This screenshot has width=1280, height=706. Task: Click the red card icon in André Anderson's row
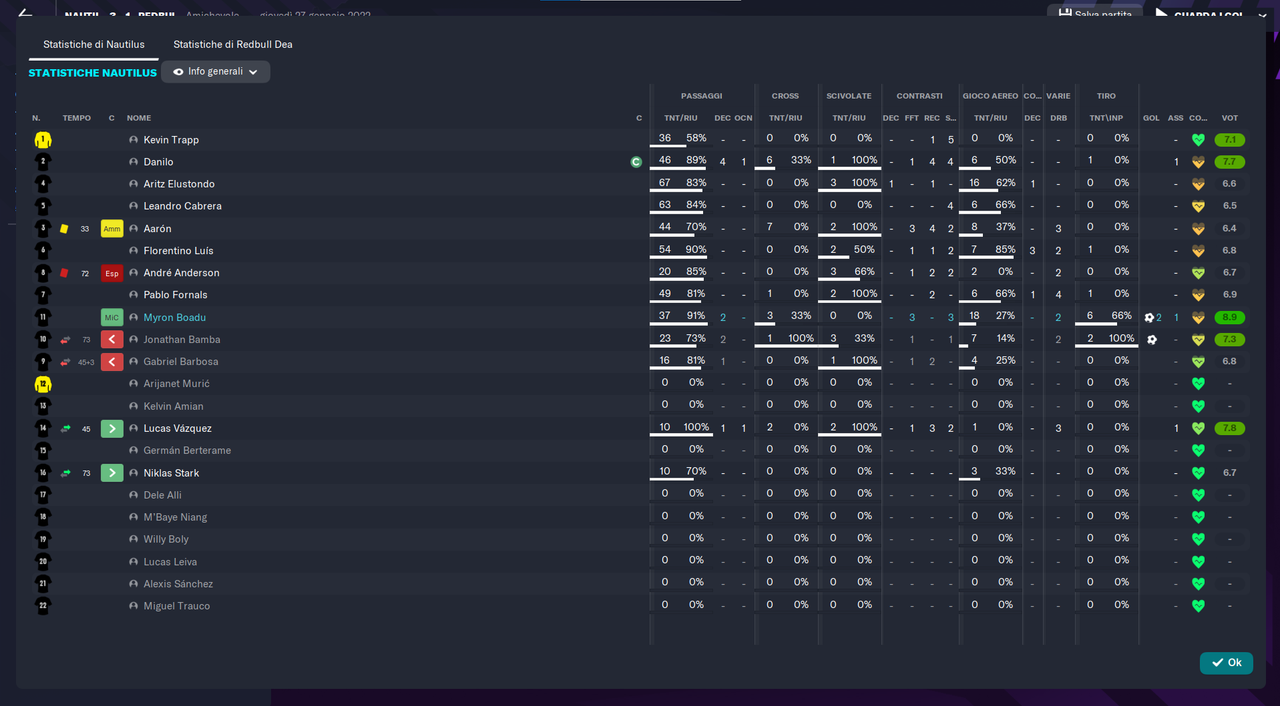point(64,272)
